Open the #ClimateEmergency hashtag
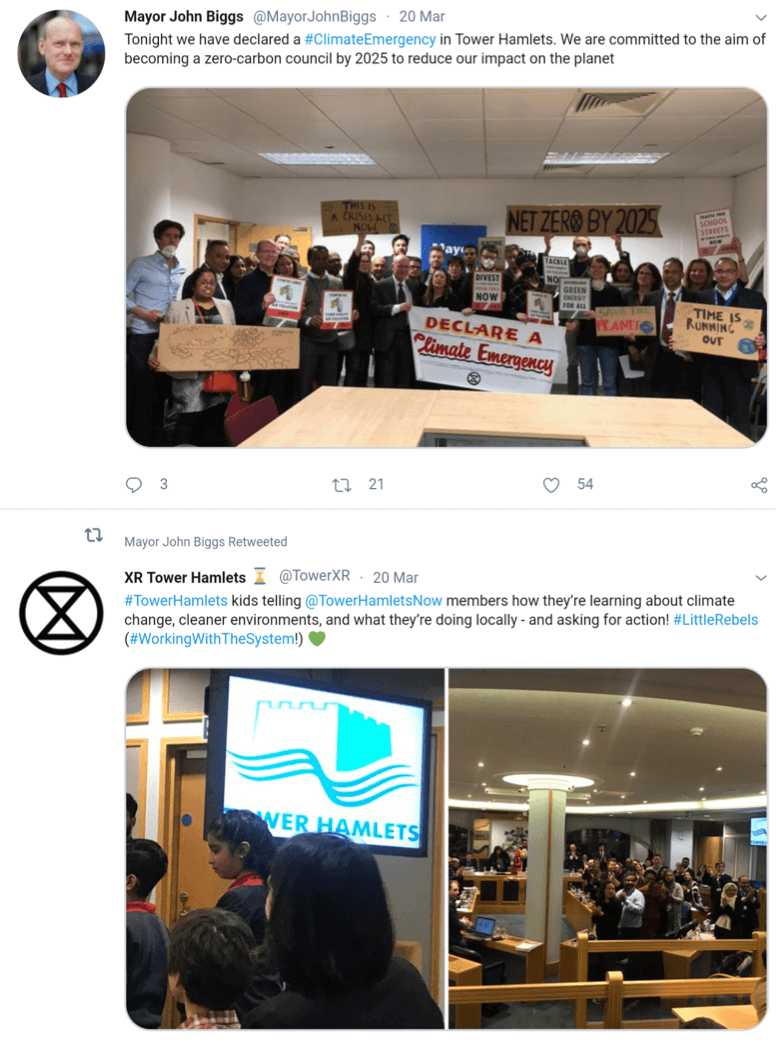Screen dimensions: 776x1044 click(370, 39)
